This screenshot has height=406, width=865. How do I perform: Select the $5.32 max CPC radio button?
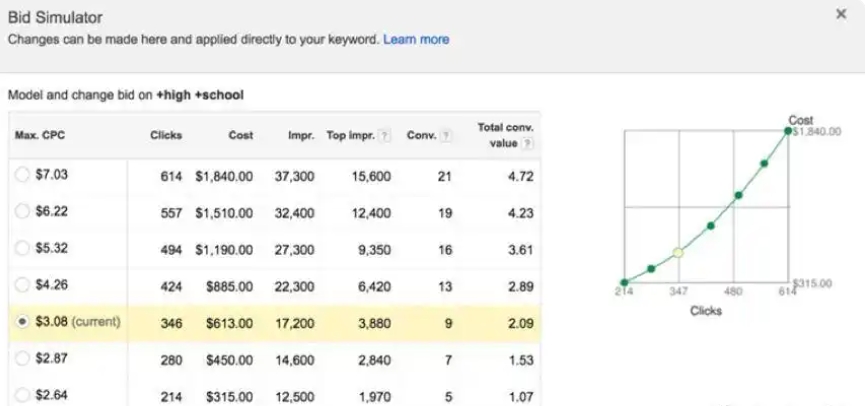[x=22, y=248]
